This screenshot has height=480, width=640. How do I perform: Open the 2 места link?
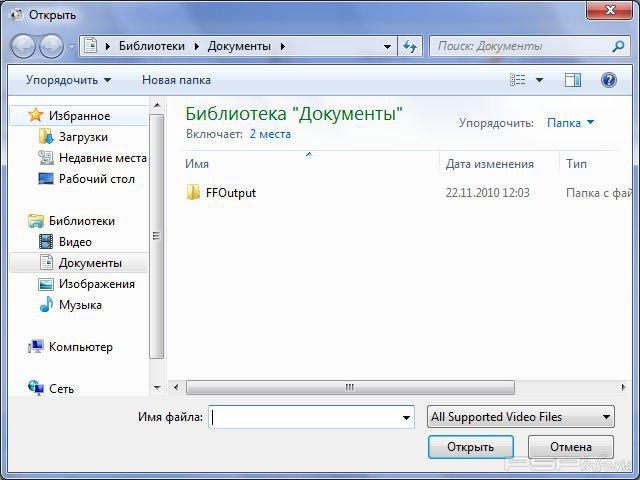(x=270, y=134)
